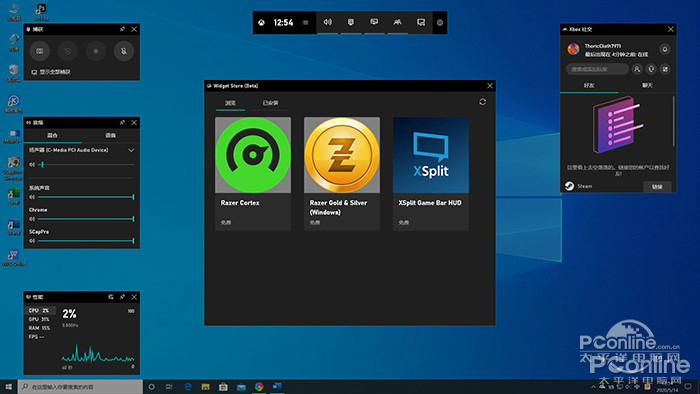Open Microsoft Store from the taskbar
This screenshot has width=700, height=394.
coord(223,386)
